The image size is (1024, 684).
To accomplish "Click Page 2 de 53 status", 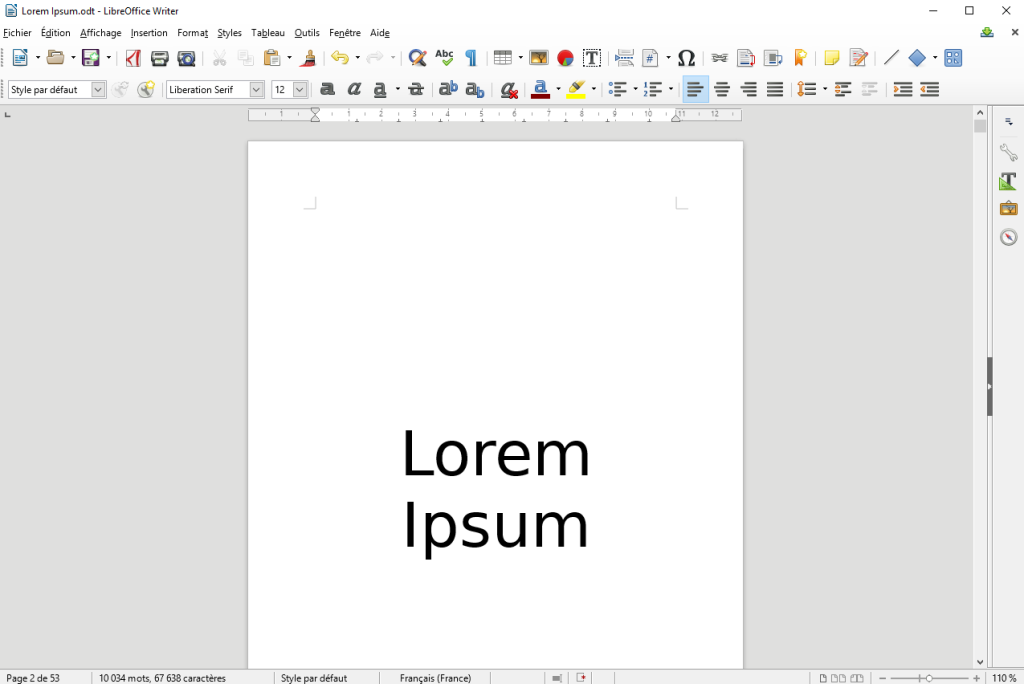I will pyautogui.click(x=33, y=678).
